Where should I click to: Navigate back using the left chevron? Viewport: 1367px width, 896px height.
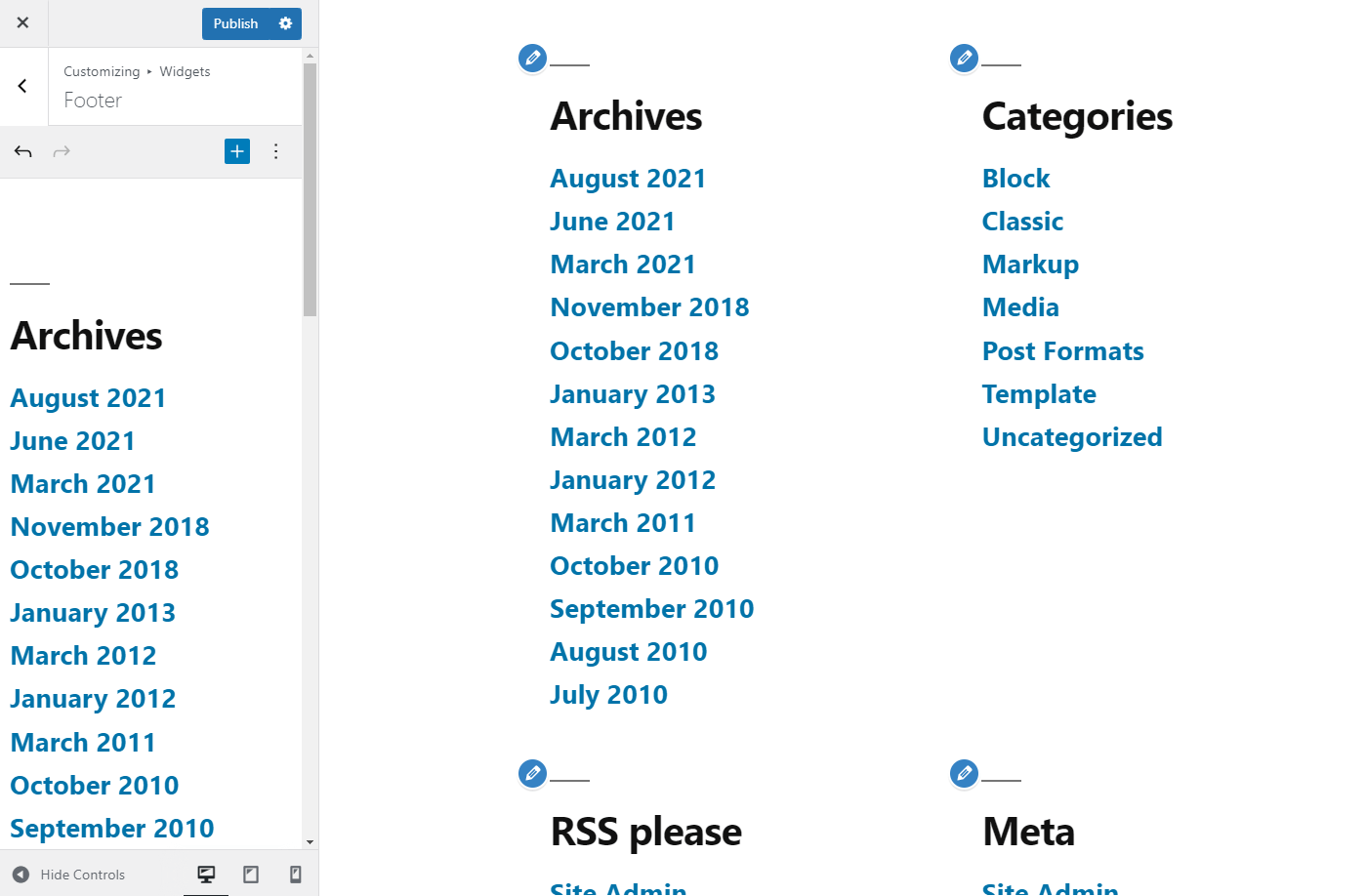click(22, 86)
